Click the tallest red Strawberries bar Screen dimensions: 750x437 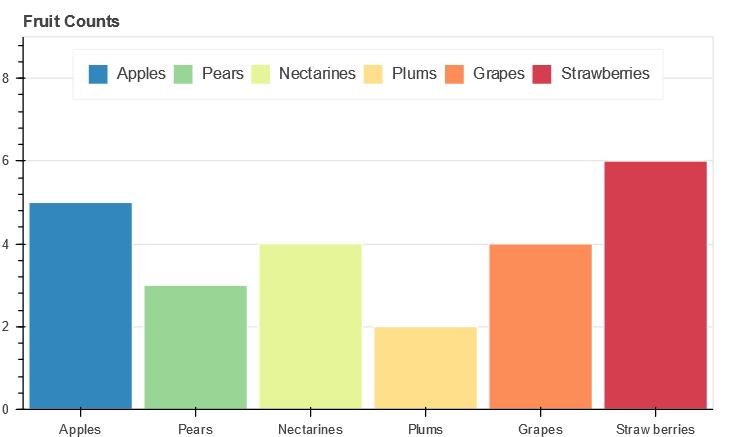pyautogui.click(x=656, y=285)
